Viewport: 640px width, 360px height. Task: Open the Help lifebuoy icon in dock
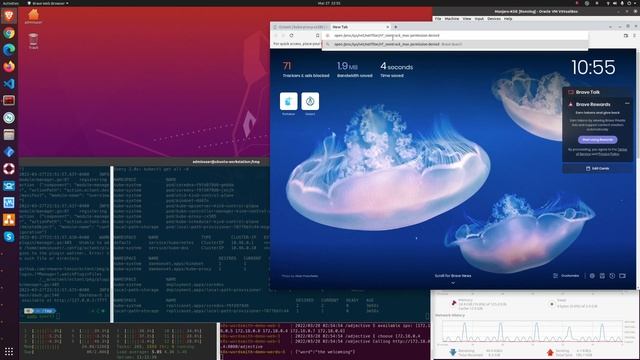click(9, 169)
